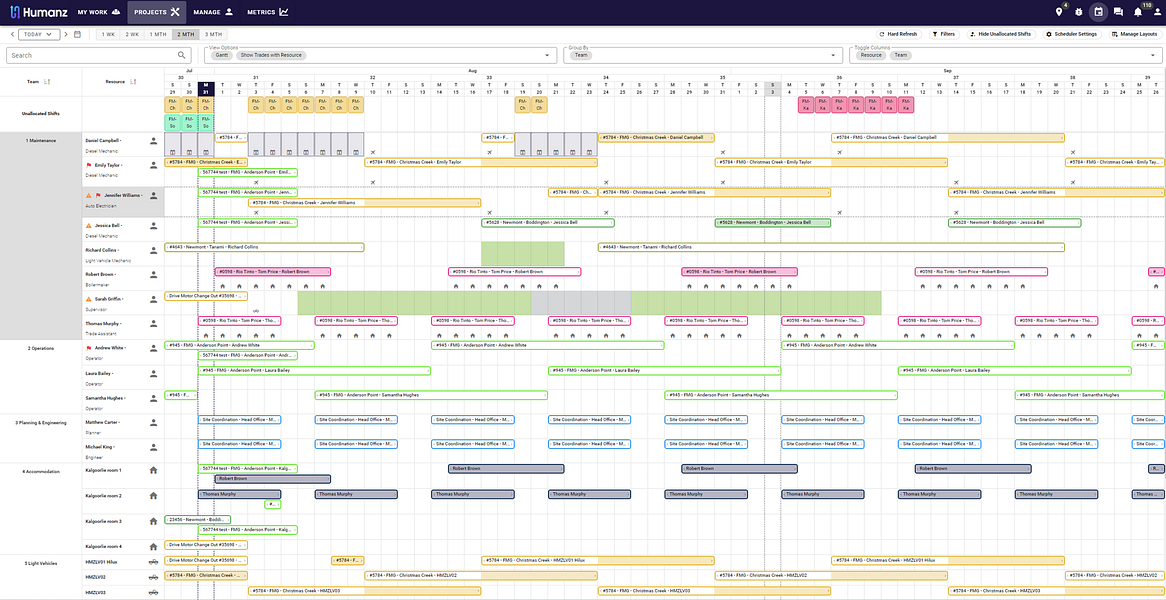Open the chat messages icon

pyautogui.click(x=1118, y=12)
